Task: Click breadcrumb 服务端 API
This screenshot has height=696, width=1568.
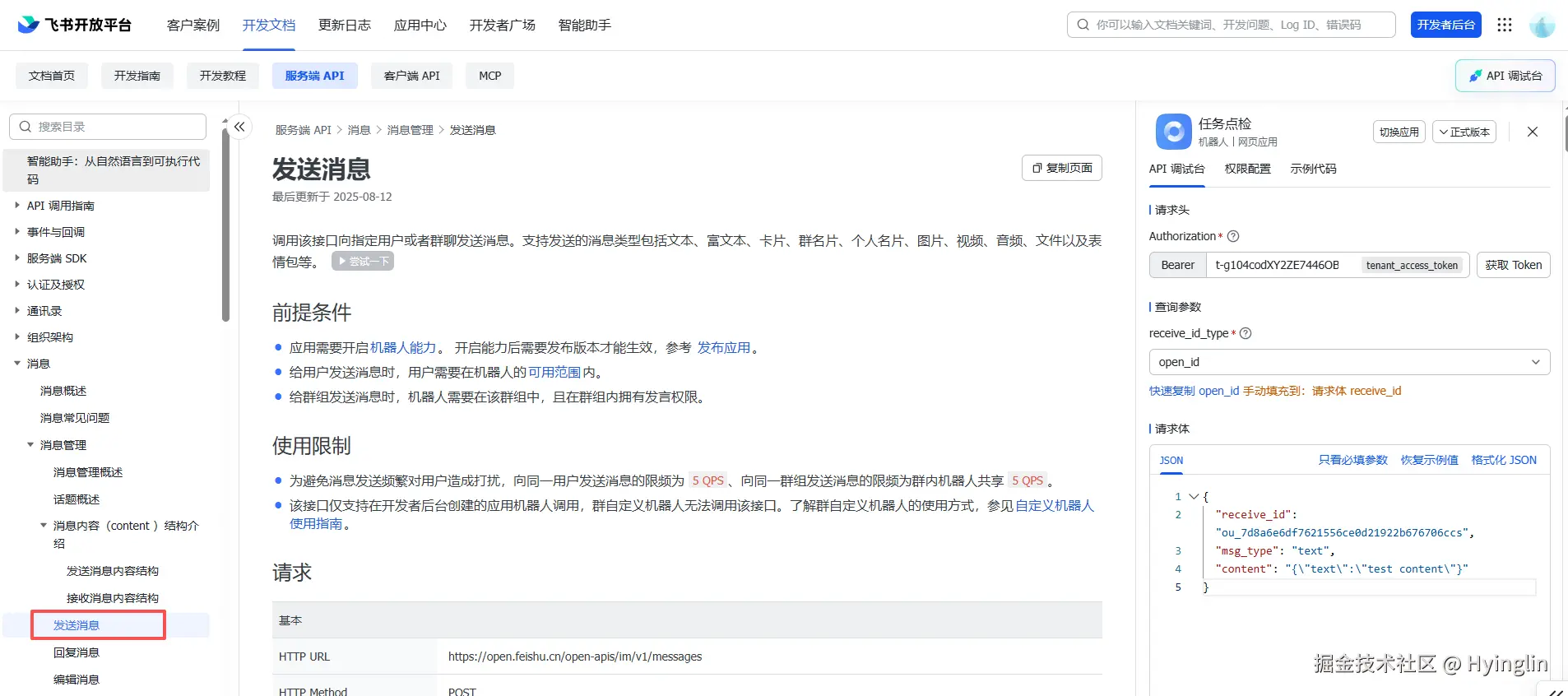Action: point(304,130)
